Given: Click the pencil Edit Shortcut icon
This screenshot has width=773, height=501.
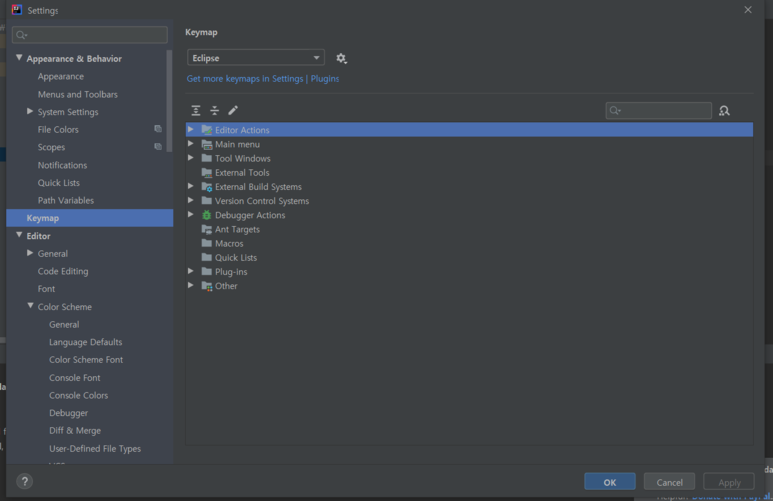Looking at the screenshot, I should [233, 110].
